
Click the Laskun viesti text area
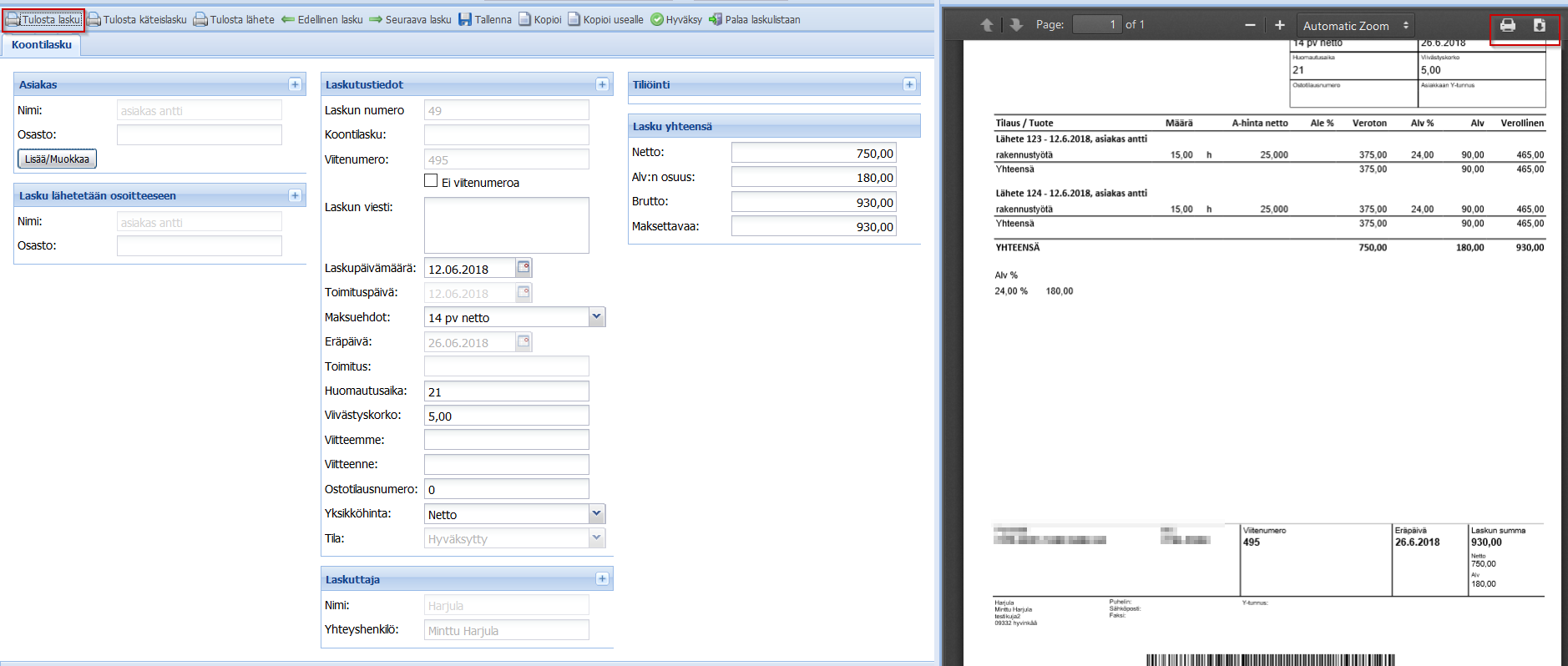pos(506,225)
